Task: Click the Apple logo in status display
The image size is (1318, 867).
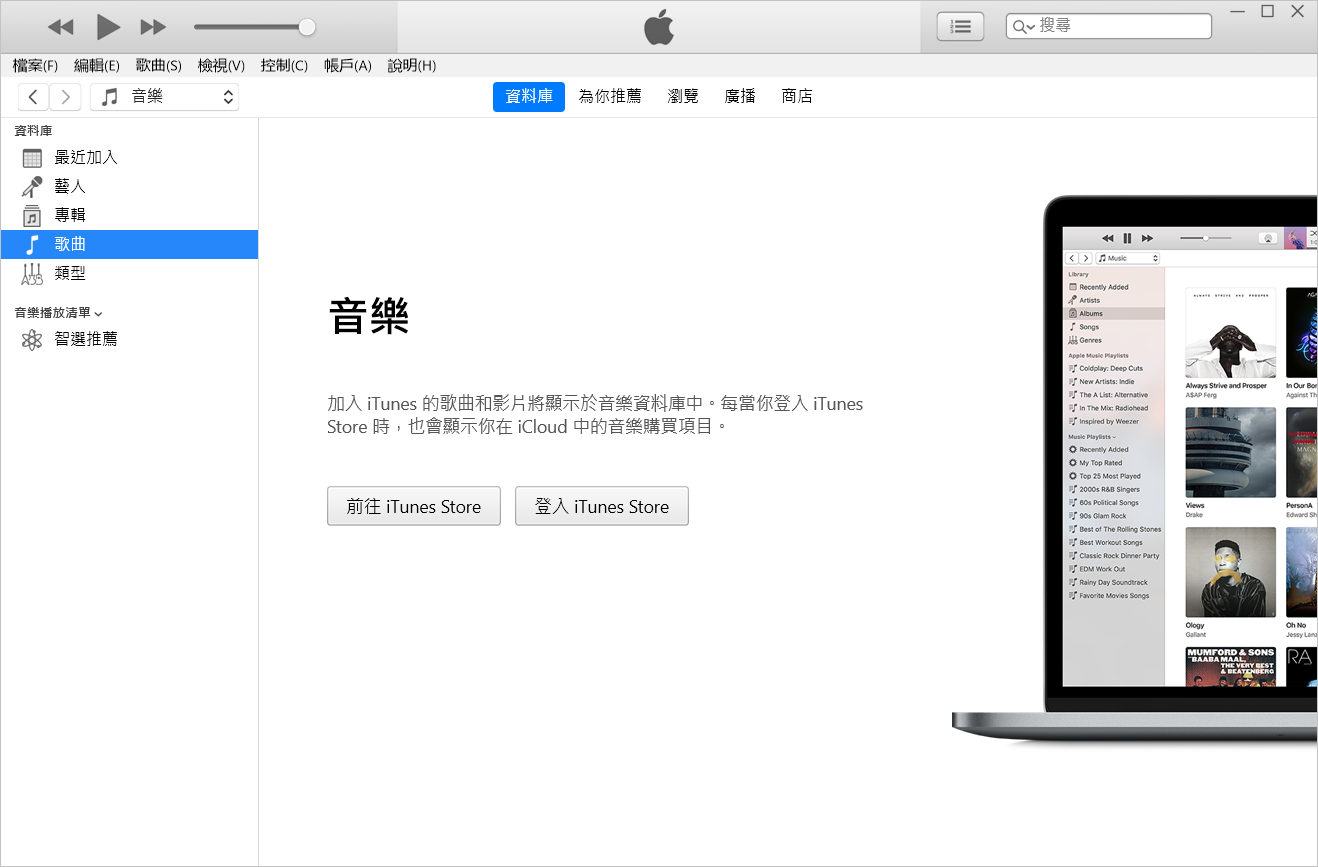Action: click(659, 27)
